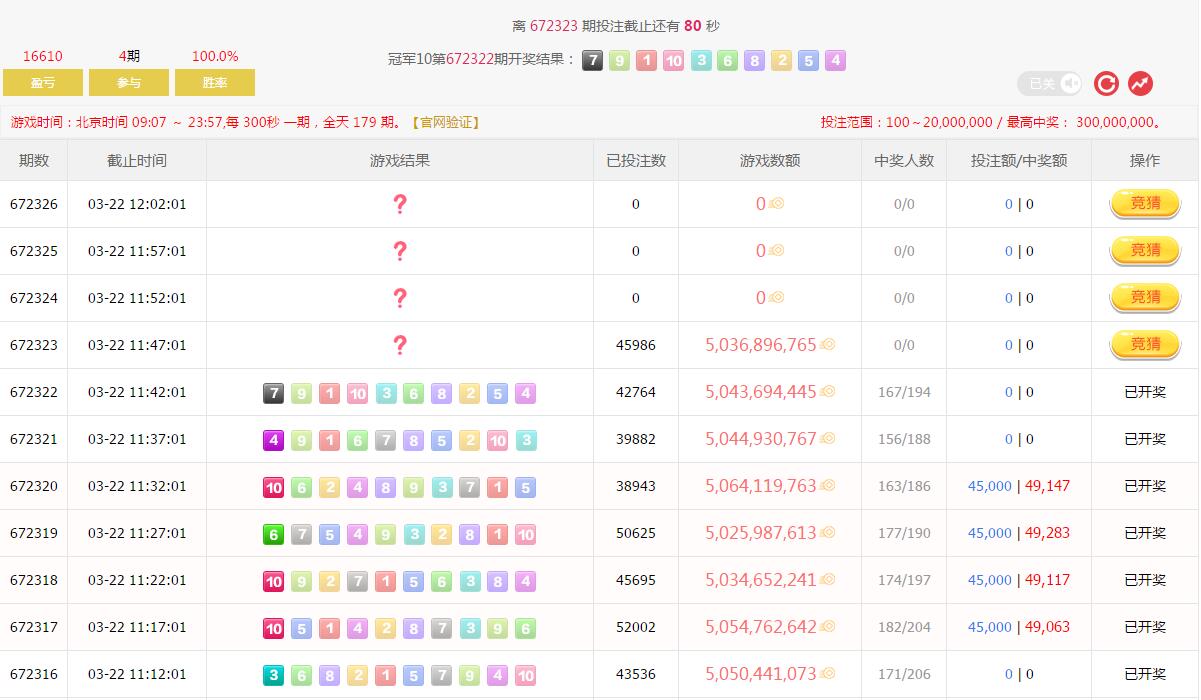
Task: Select the 参与 tab button
Action: pyautogui.click(x=129, y=83)
